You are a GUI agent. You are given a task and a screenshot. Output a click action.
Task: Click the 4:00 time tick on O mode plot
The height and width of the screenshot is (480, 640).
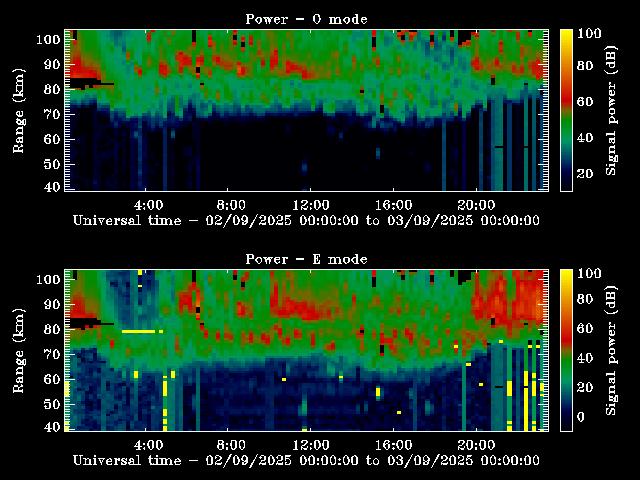148,203
